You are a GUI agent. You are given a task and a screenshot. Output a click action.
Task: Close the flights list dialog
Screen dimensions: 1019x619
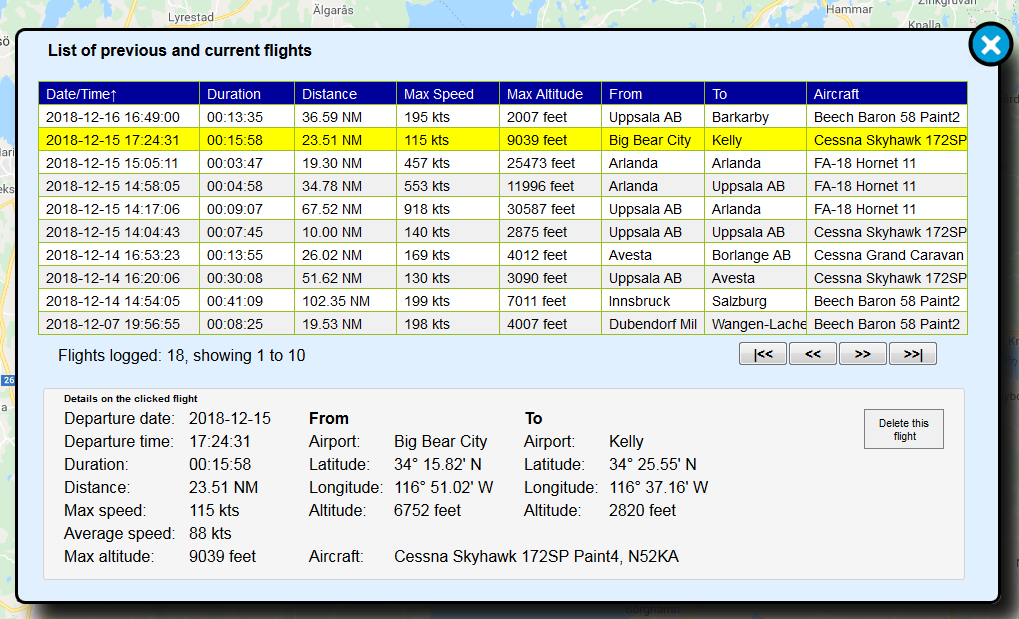[x=989, y=43]
